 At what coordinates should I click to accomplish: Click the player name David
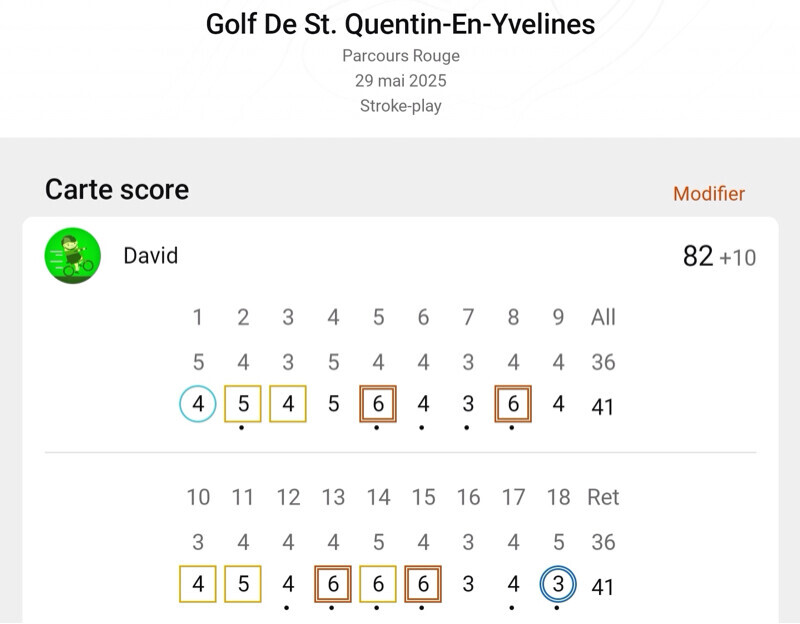(x=150, y=256)
